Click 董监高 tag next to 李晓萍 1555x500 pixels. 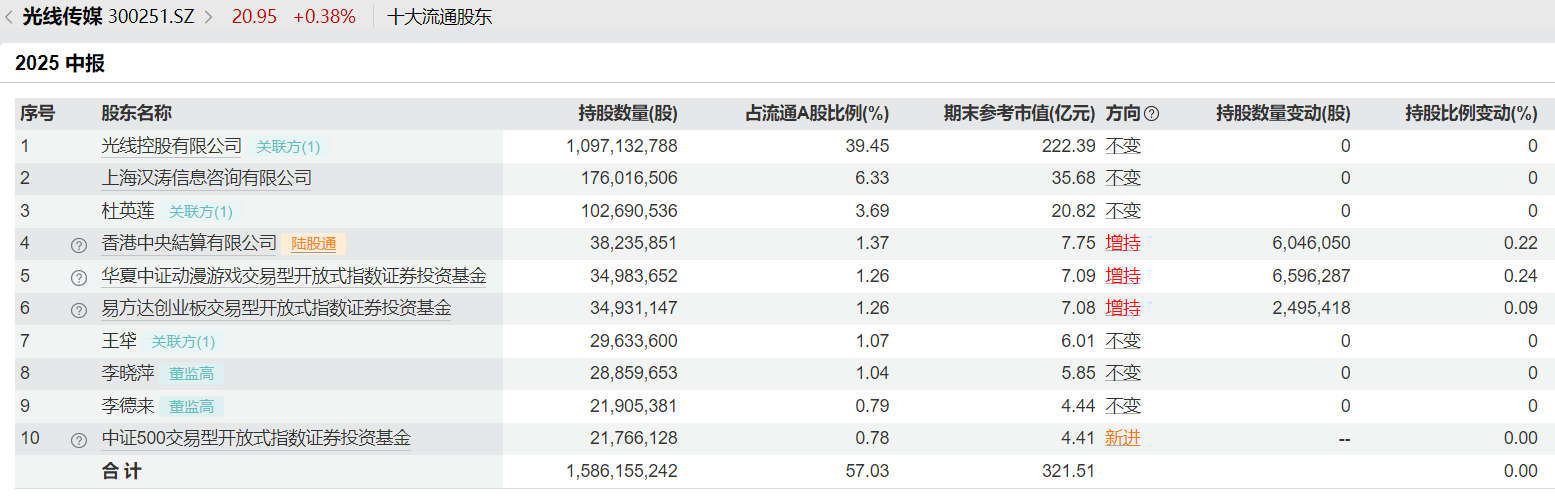pyautogui.click(x=191, y=374)
